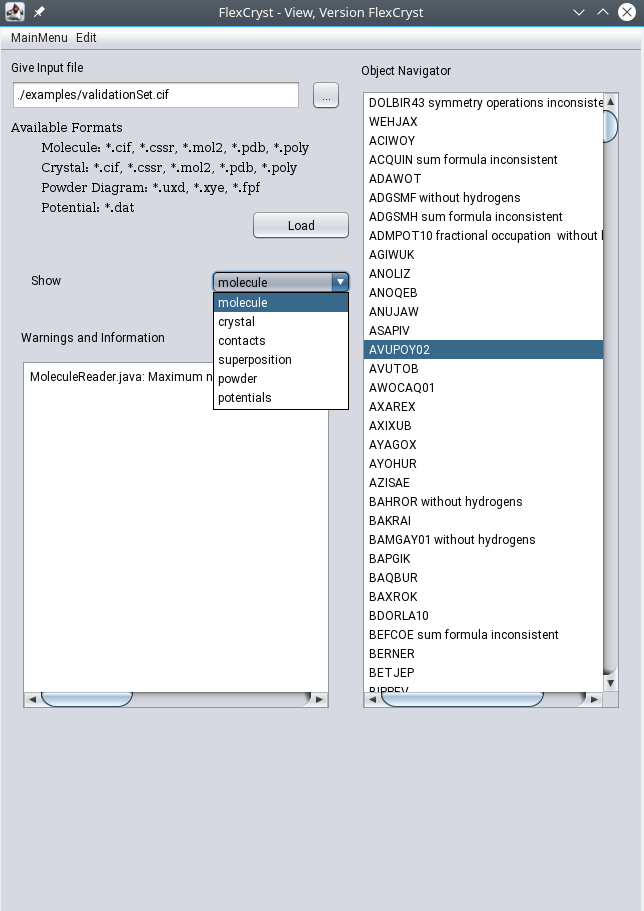This screenshot has height=911, width=644.
Task: Select 'contacts' in the dropdown list
Action: 281,340
